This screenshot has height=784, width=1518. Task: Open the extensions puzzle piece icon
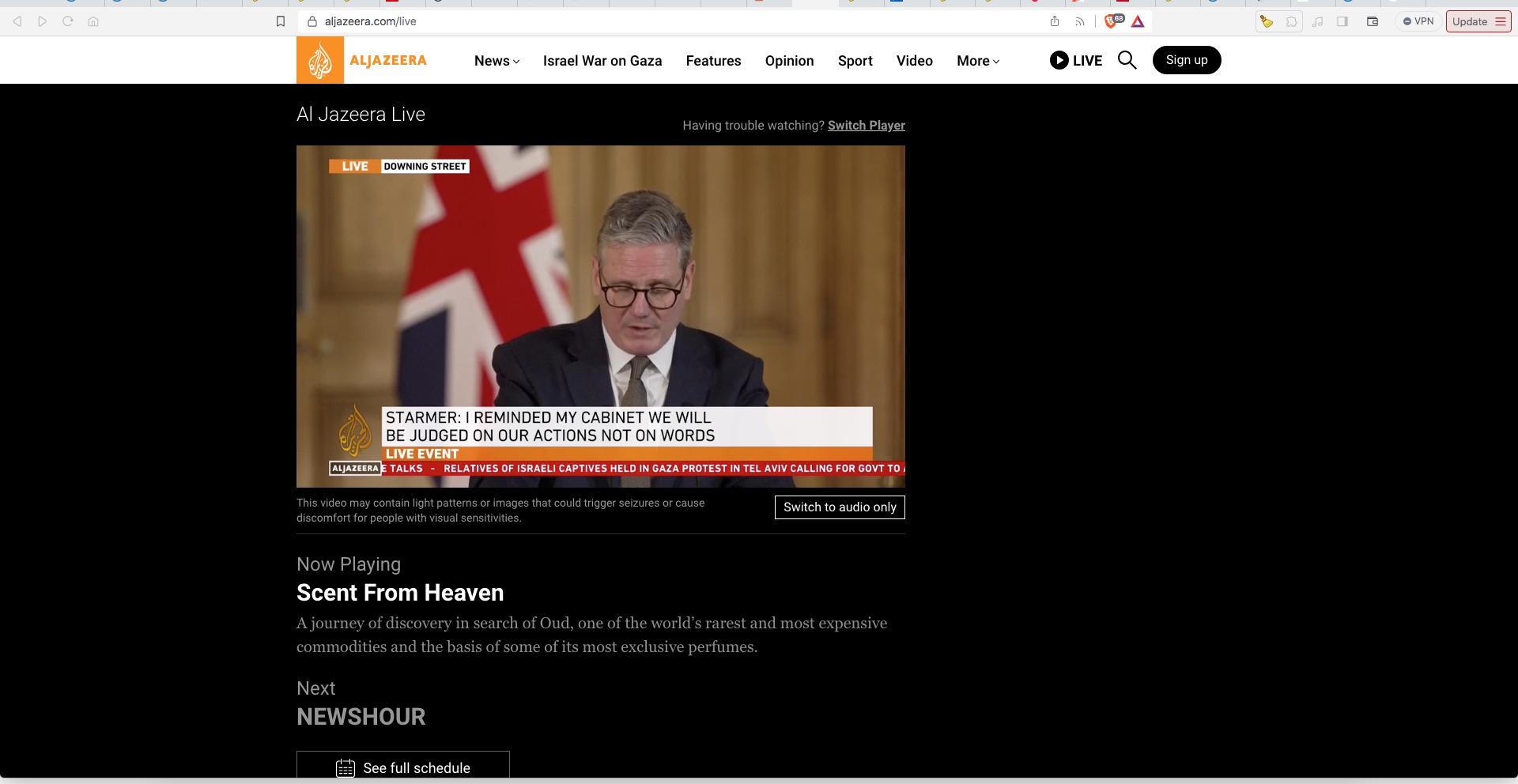1292,21
